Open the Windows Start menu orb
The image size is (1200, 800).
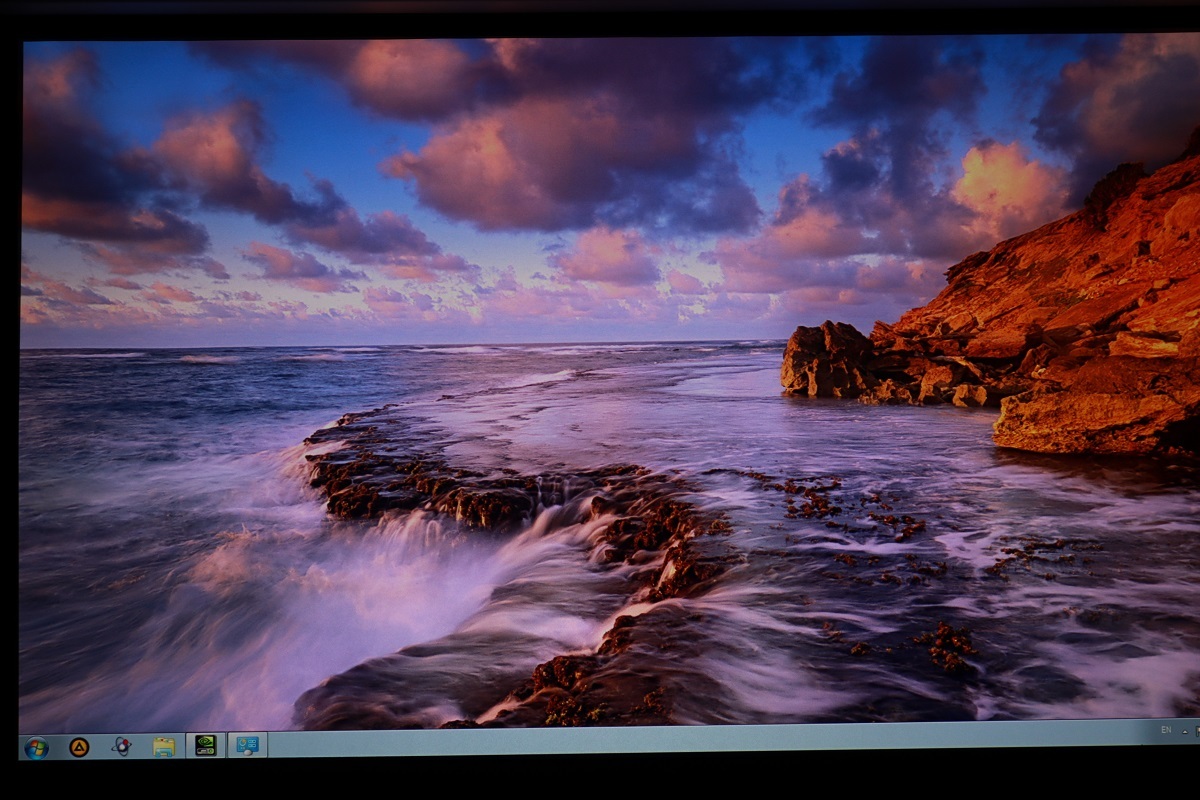pyautogui.click(x=36, y=747)
